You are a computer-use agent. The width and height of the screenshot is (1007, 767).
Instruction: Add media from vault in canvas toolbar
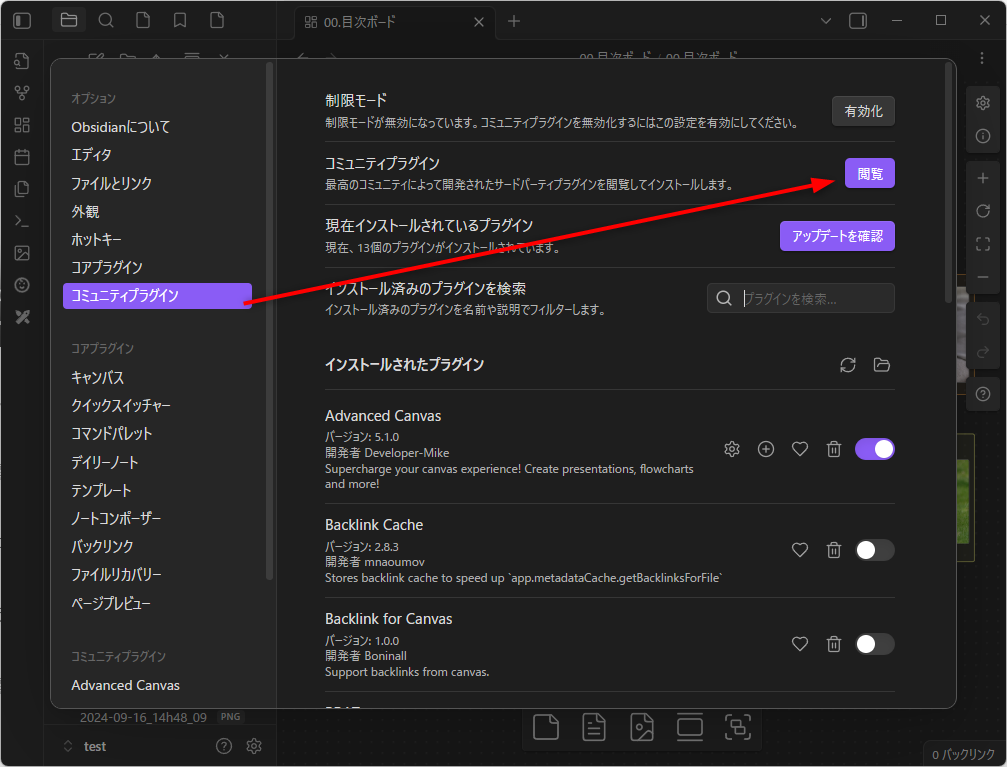pos(642,728)
